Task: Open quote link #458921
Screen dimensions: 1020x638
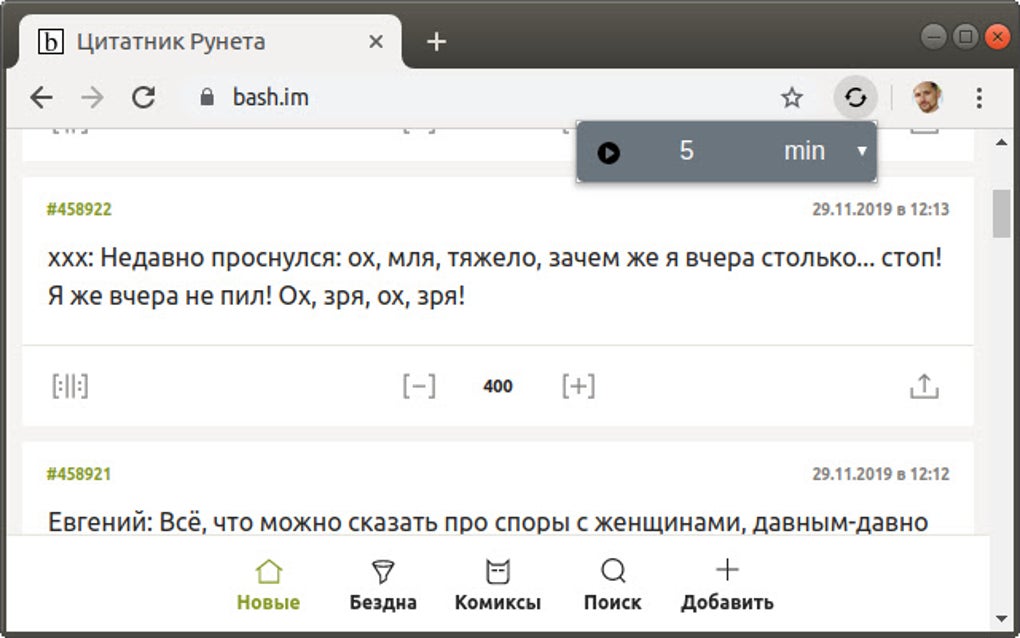Action: tap(79, 474)
